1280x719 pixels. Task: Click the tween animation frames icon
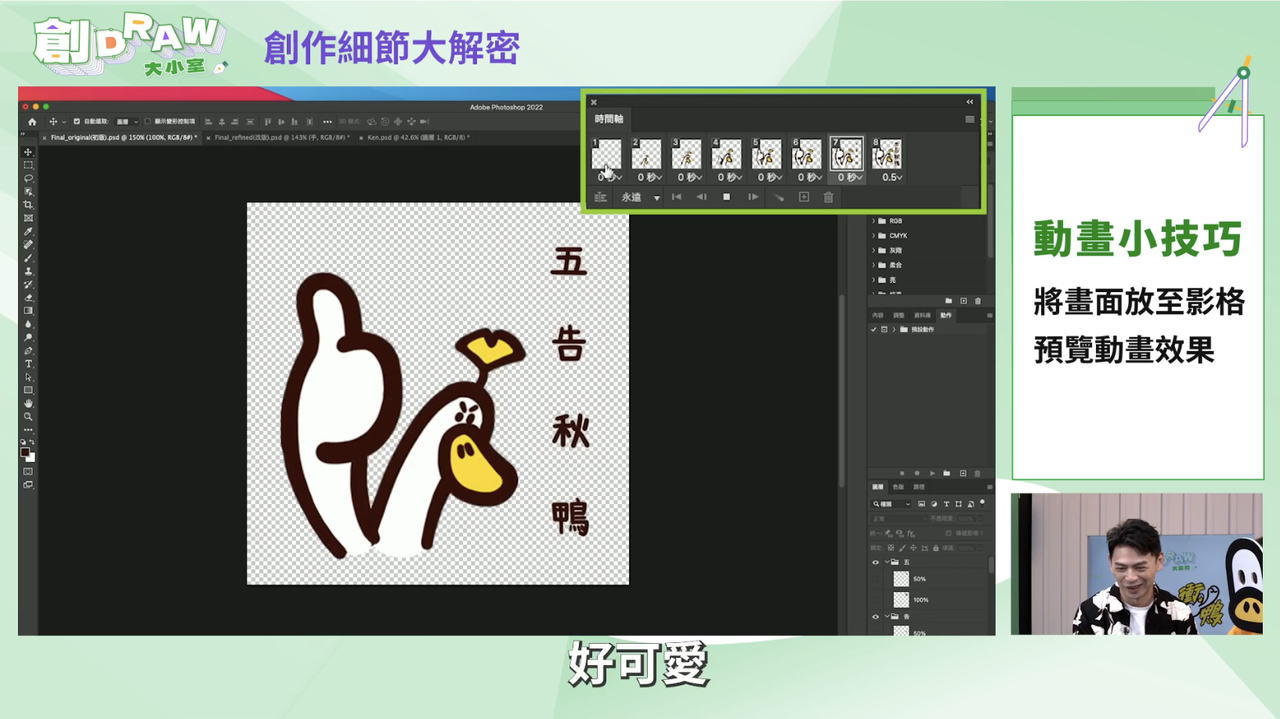click(778, 197)
